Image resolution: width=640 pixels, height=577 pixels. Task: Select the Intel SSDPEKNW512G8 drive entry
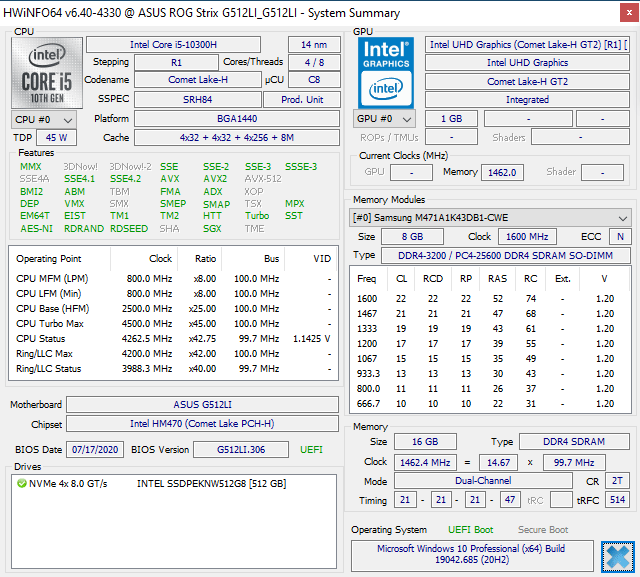211,484
